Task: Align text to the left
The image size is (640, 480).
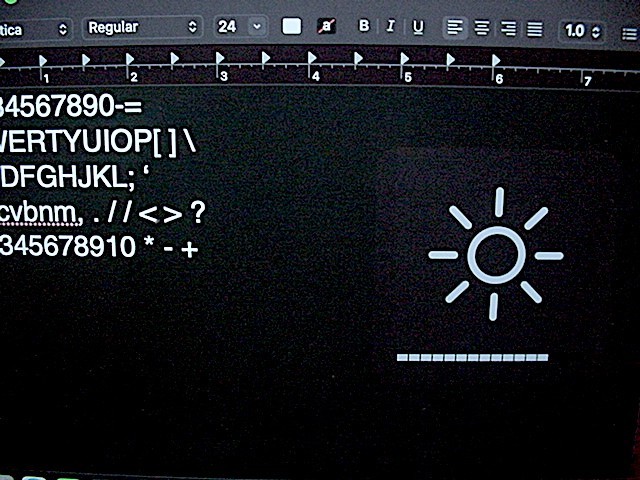Action: click(455, 28)
